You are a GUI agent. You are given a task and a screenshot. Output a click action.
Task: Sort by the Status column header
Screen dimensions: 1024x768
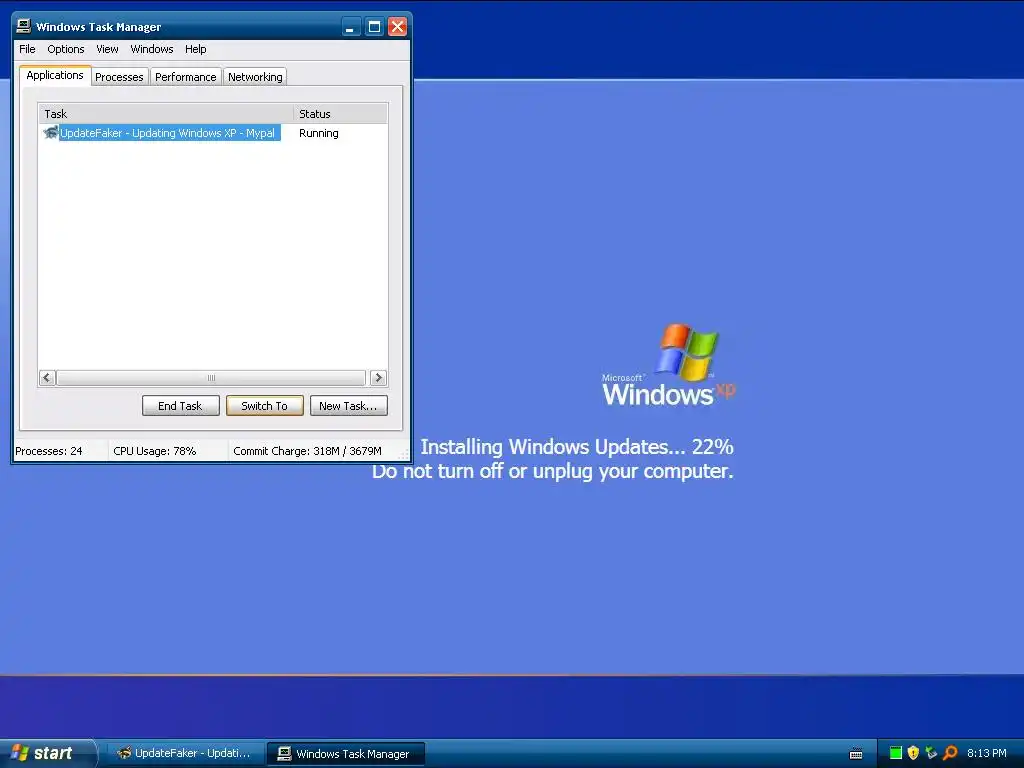(x=340, y=114)
